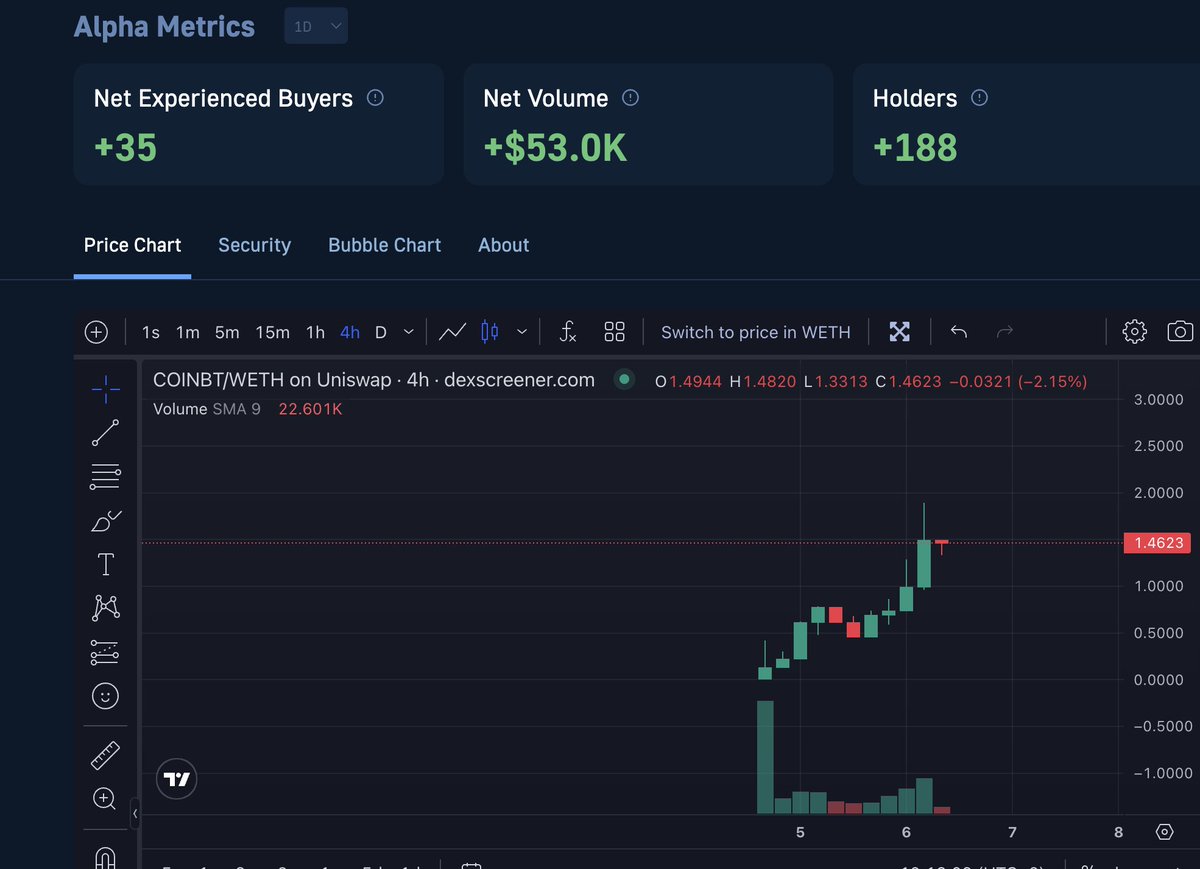
Task: Select the crosshair cursor tool
Action: 105,389
